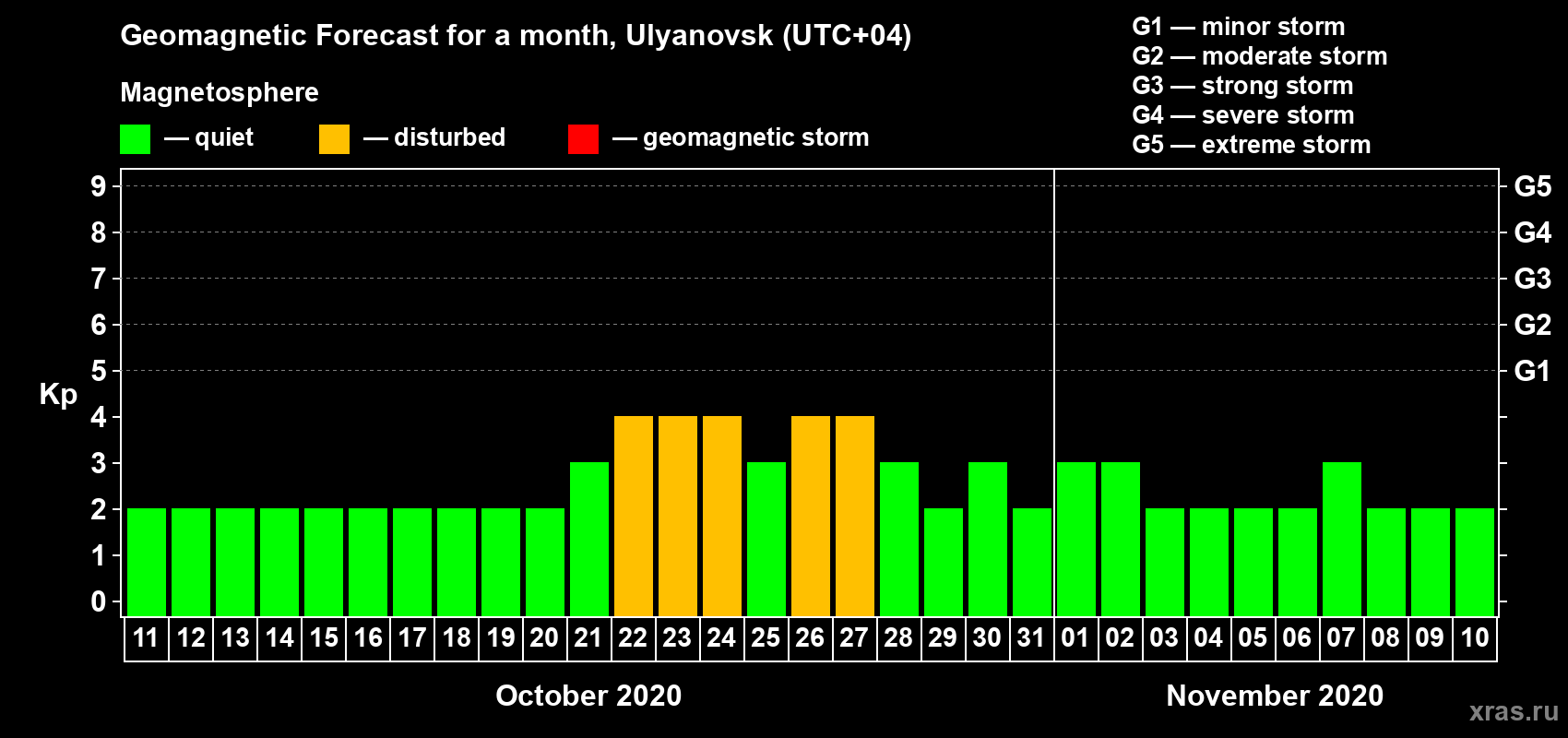Image resolution: width=1568 pixels, height=738 pixels.
Task: Select the orange bar for October 26
Action: click(x=811, y=516)
